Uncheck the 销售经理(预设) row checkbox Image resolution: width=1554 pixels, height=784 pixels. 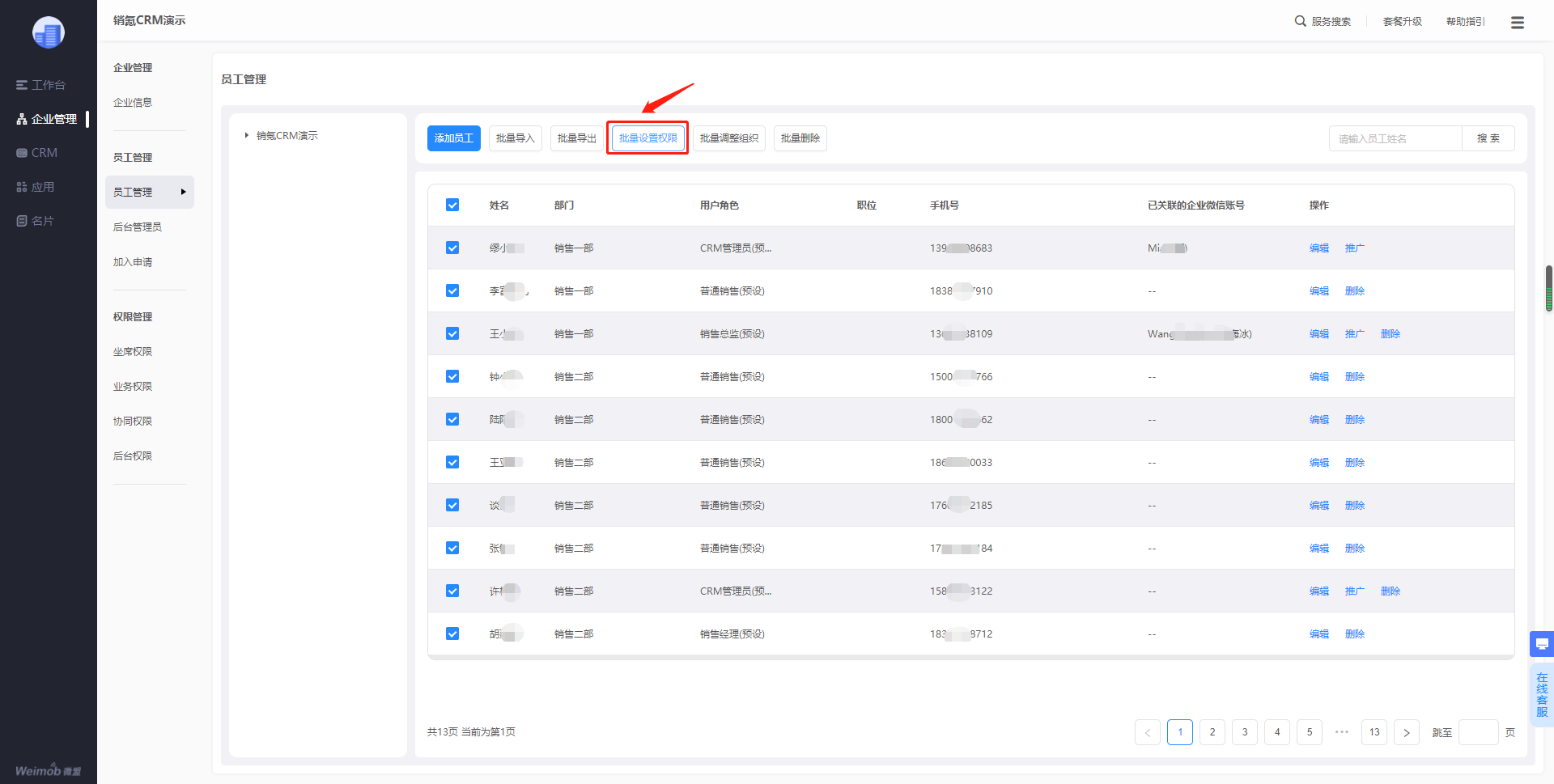pyautogui.click(x=452, y=634)
